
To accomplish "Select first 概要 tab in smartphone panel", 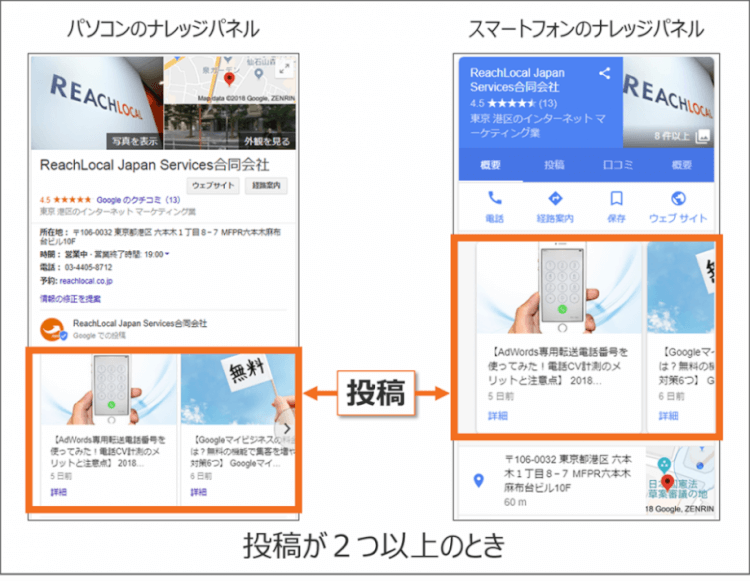I will (490, 165).
